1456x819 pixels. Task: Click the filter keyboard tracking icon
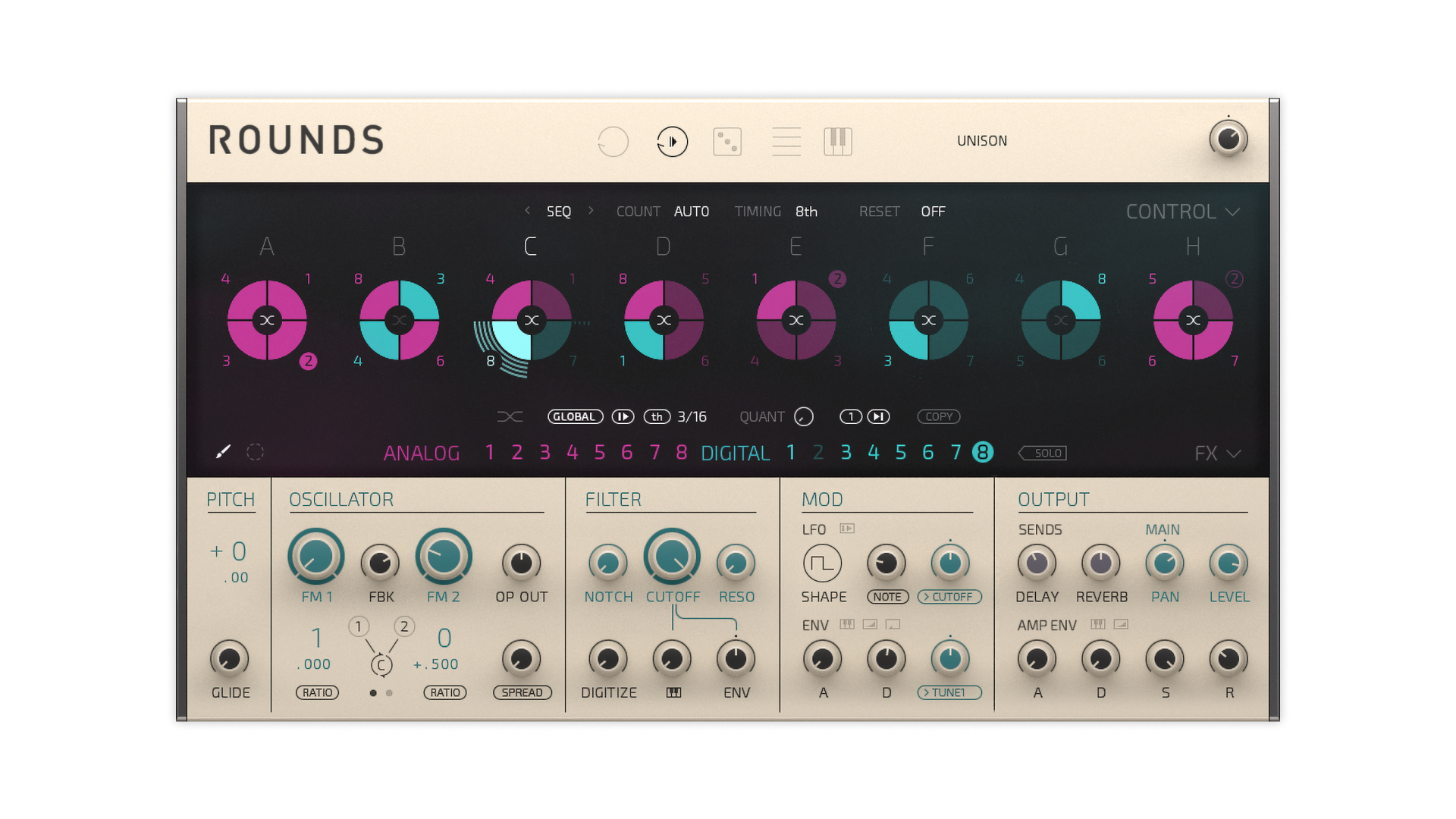[673, 692]
